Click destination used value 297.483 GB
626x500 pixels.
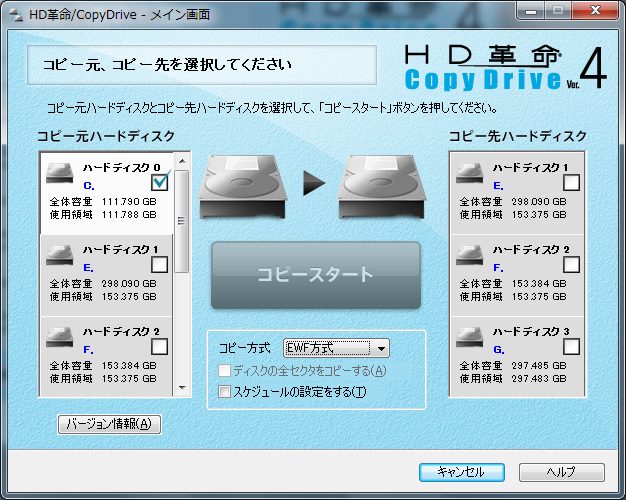[x=539, y=379]
